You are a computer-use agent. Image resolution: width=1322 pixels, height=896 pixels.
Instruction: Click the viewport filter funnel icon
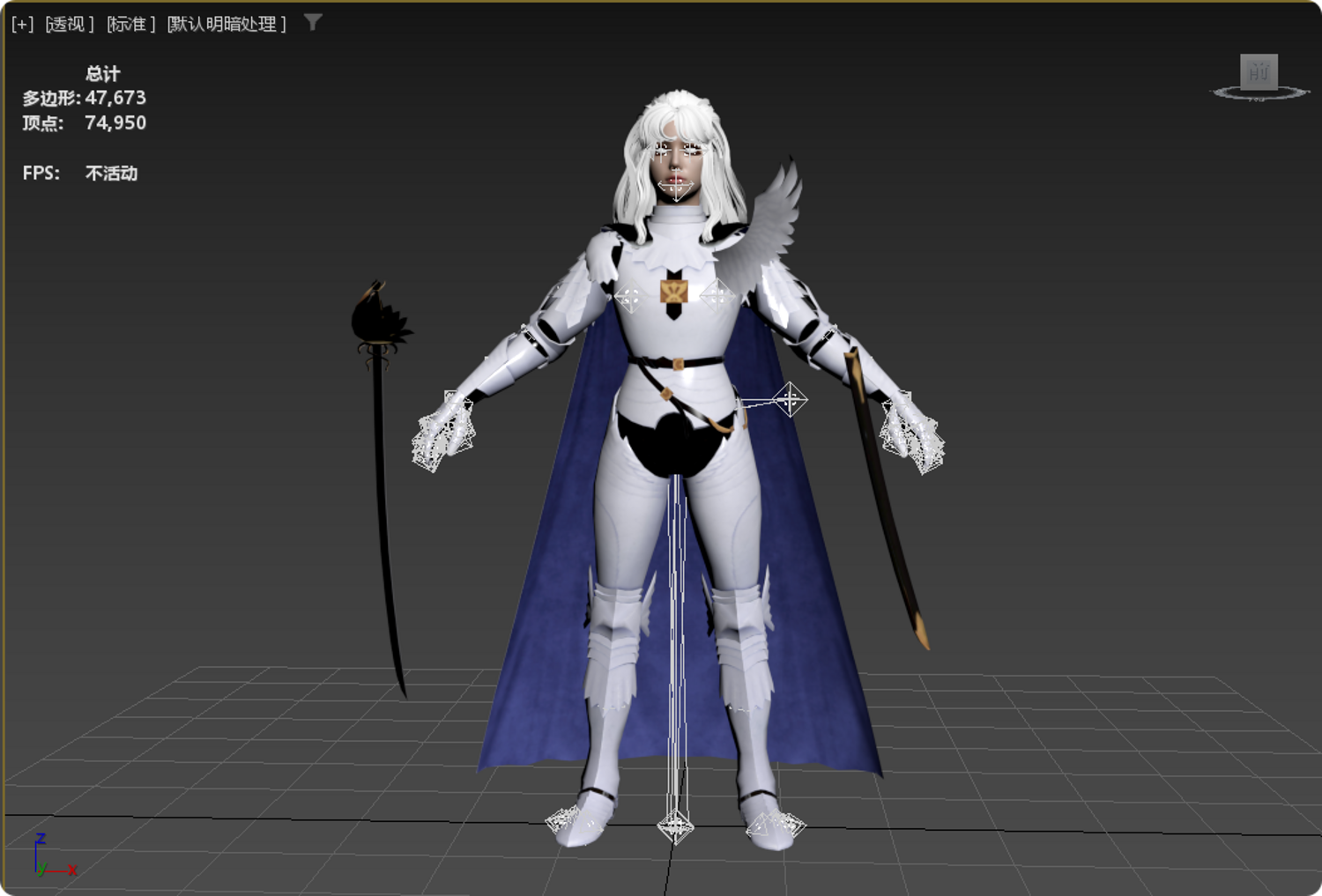point(313,22)
